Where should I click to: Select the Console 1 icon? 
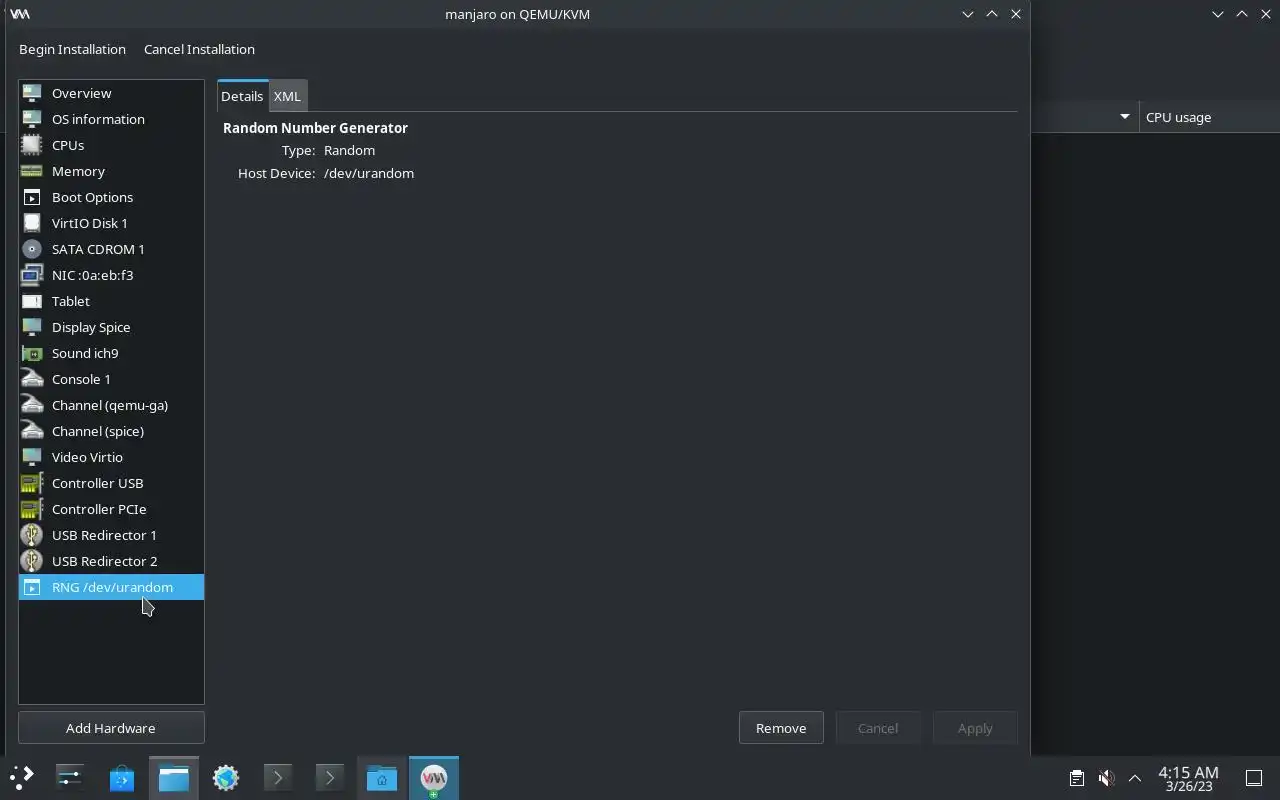[32, 379]
